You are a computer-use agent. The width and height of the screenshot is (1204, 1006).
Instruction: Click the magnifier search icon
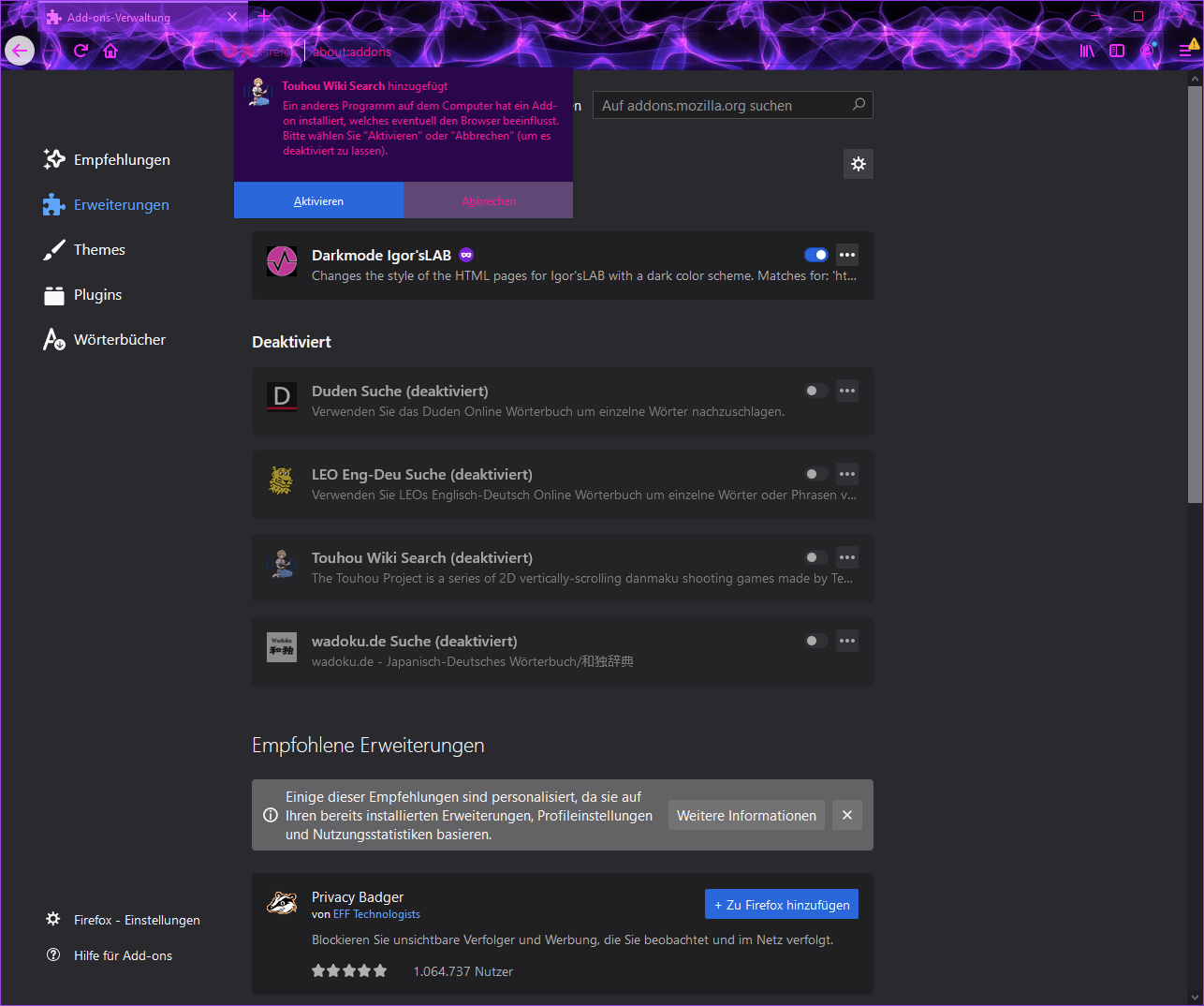pos(859,105)
